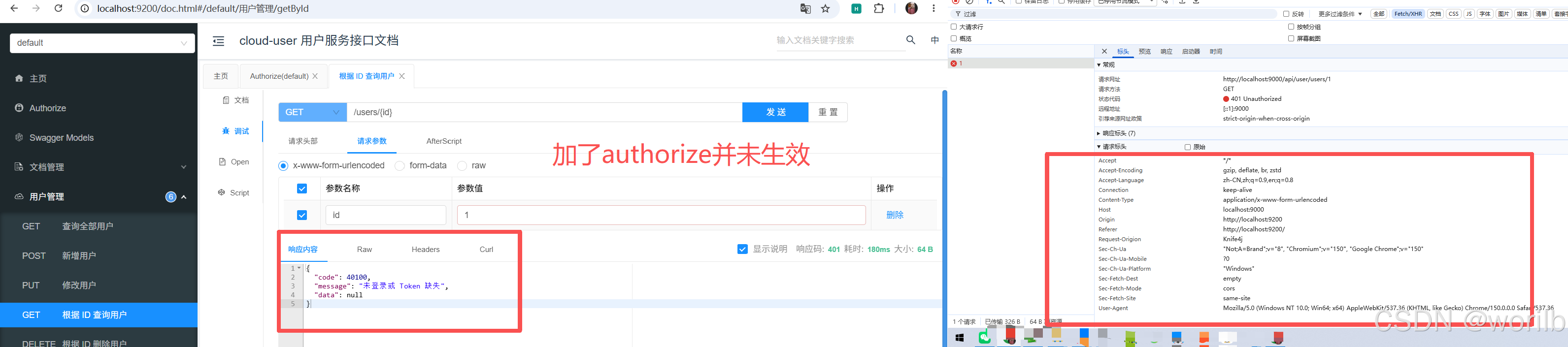Close the DevTools request detail panel

[1104, 51]
